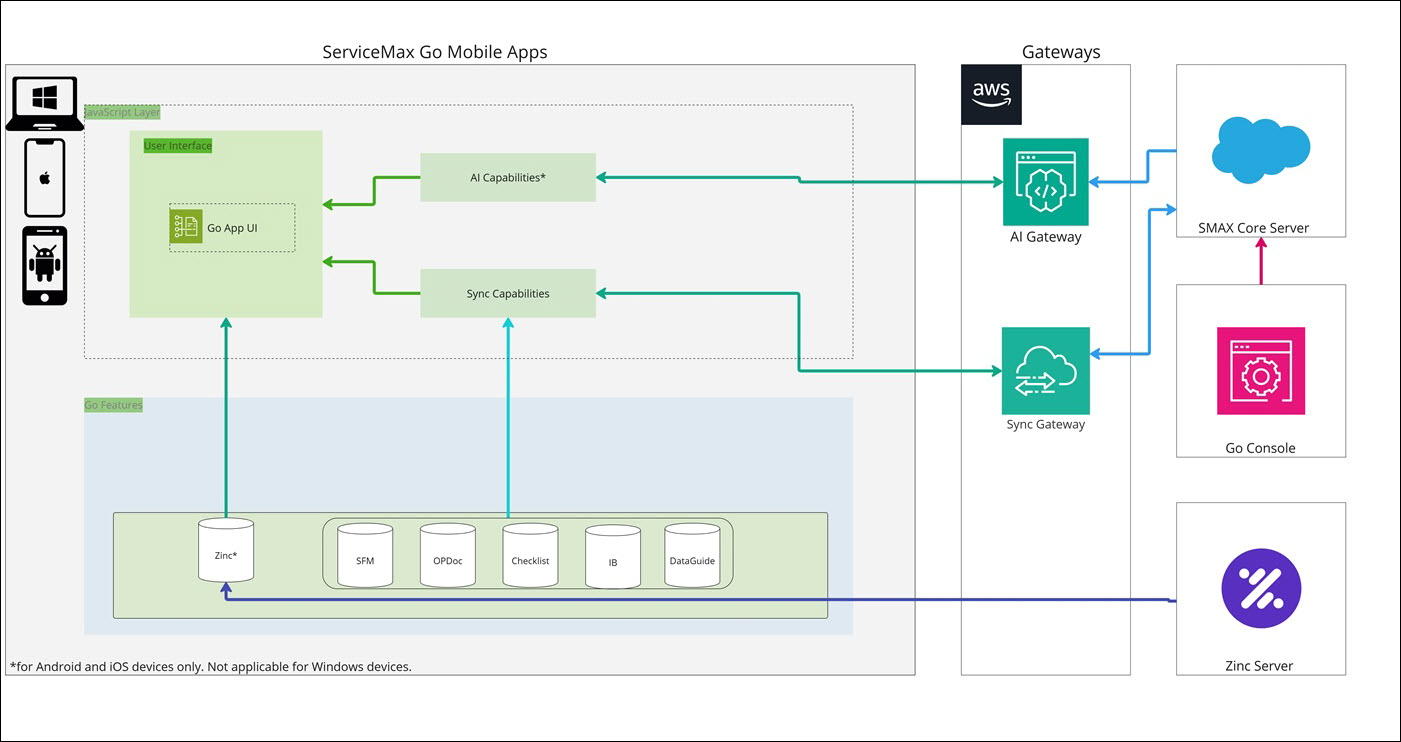
Task: Click the ServiceMax Go Mobile Apps heading
Action: click(435, 52)
